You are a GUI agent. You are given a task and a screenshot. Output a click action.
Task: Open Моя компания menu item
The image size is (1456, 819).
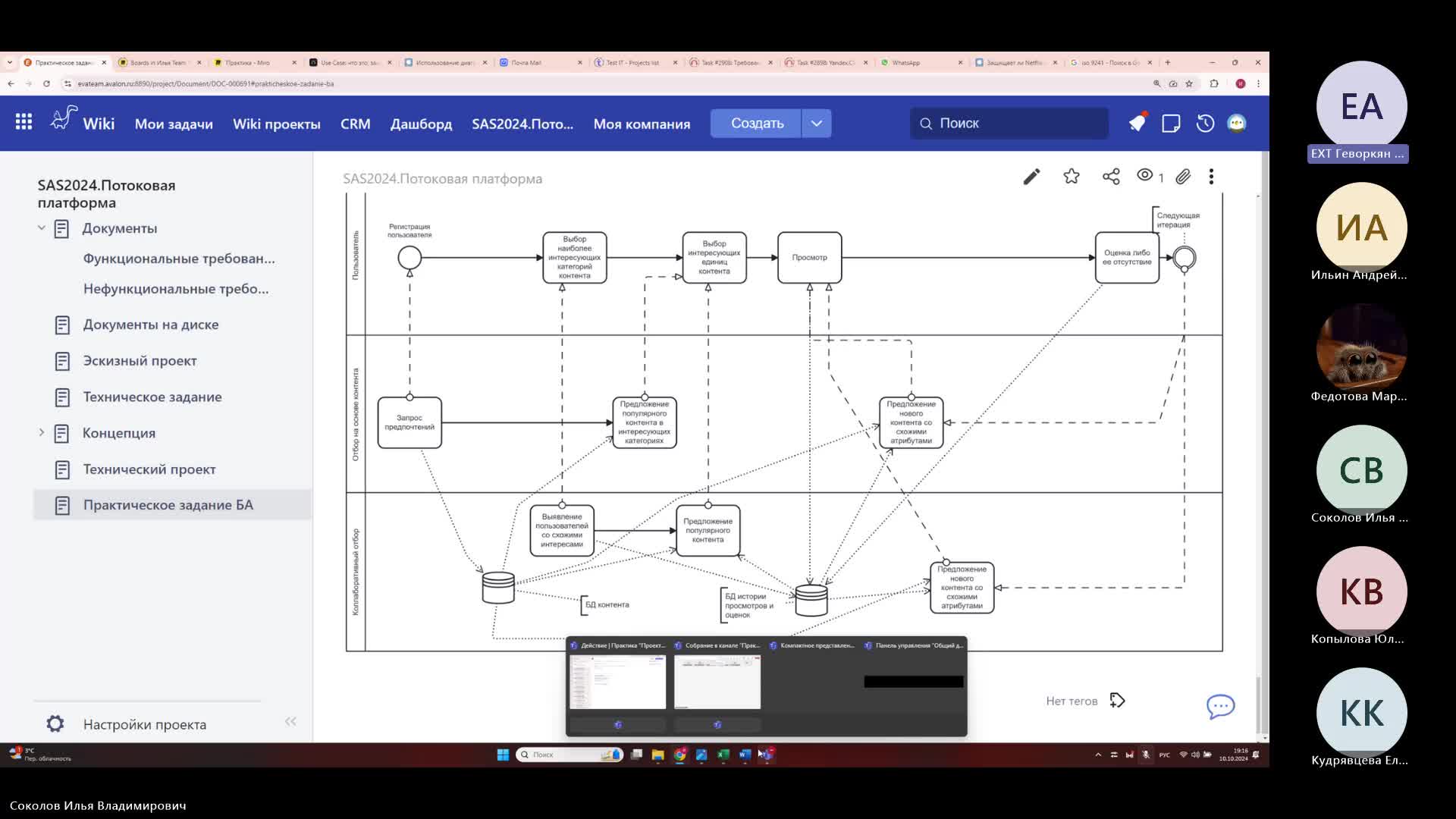click(642, 124)
